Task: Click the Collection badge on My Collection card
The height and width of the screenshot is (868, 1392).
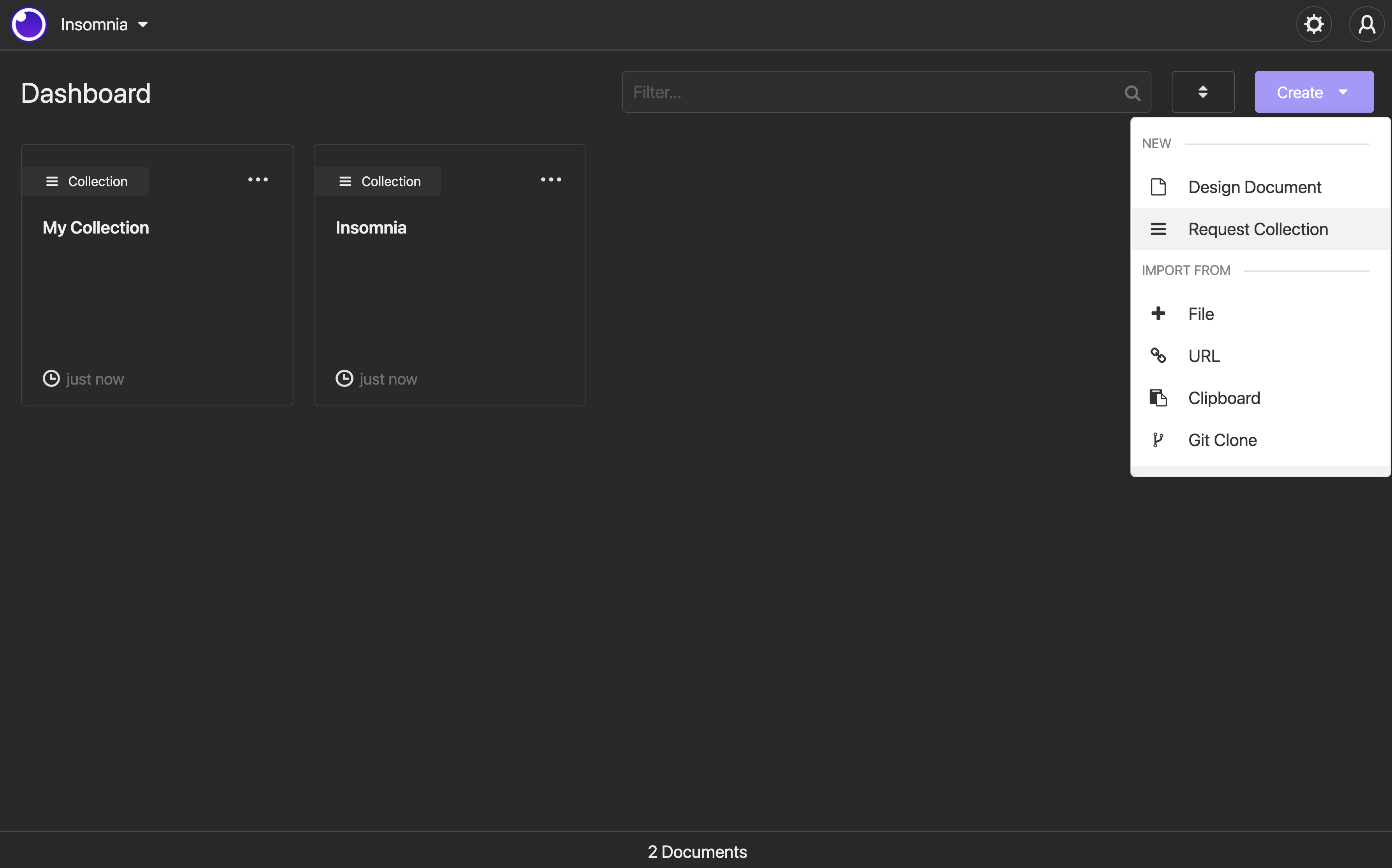Action: [x=86, y=181]
